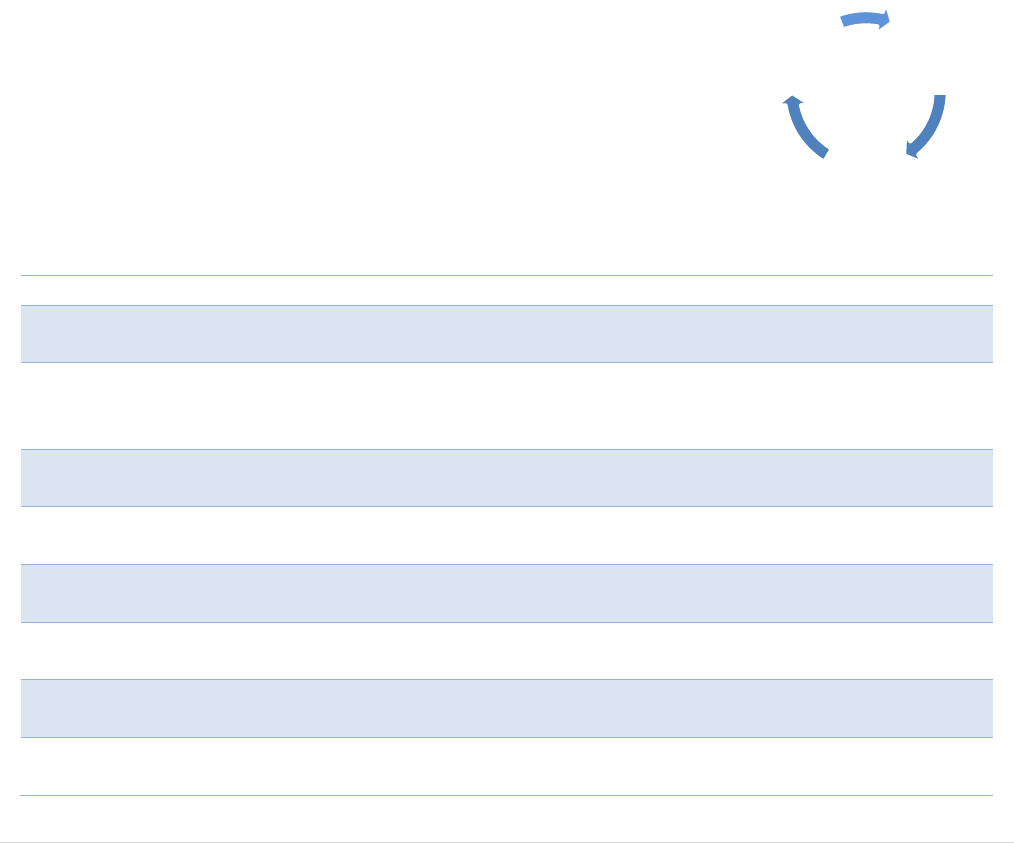Select the third shaded blue table row
The height and width of the screenshot is (843, 1014).
click(506, 593)
